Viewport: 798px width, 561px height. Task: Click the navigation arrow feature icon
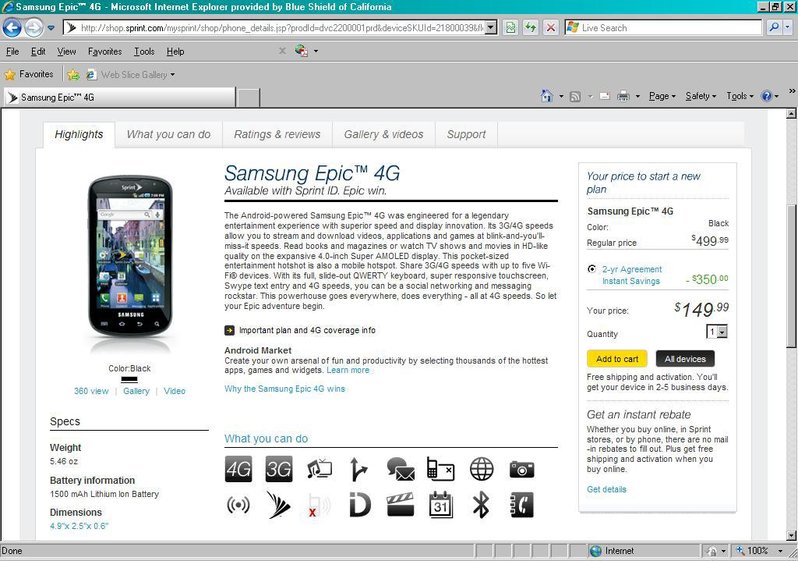359,469
